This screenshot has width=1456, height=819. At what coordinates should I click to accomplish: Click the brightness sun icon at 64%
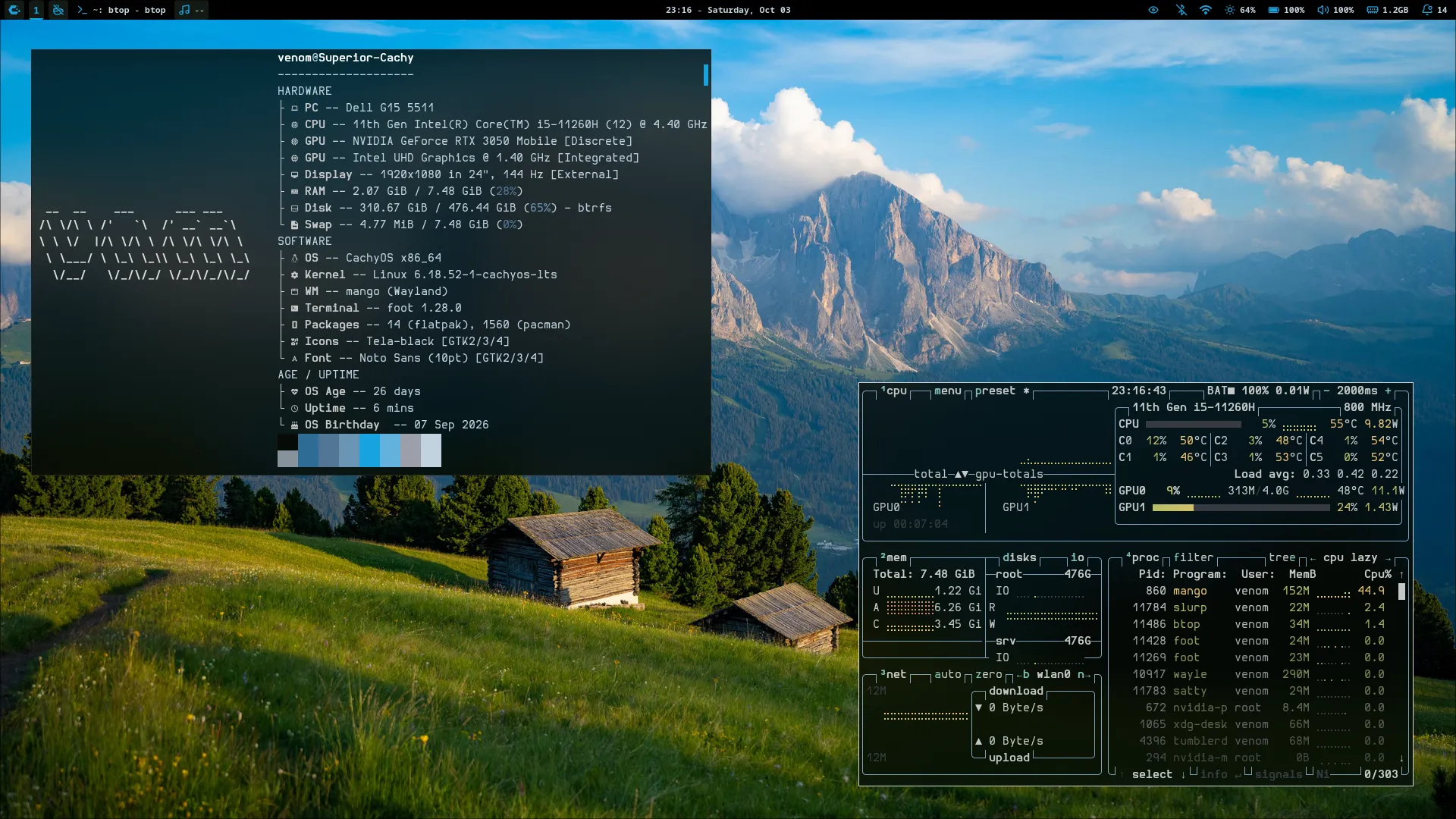point(1229,10)
